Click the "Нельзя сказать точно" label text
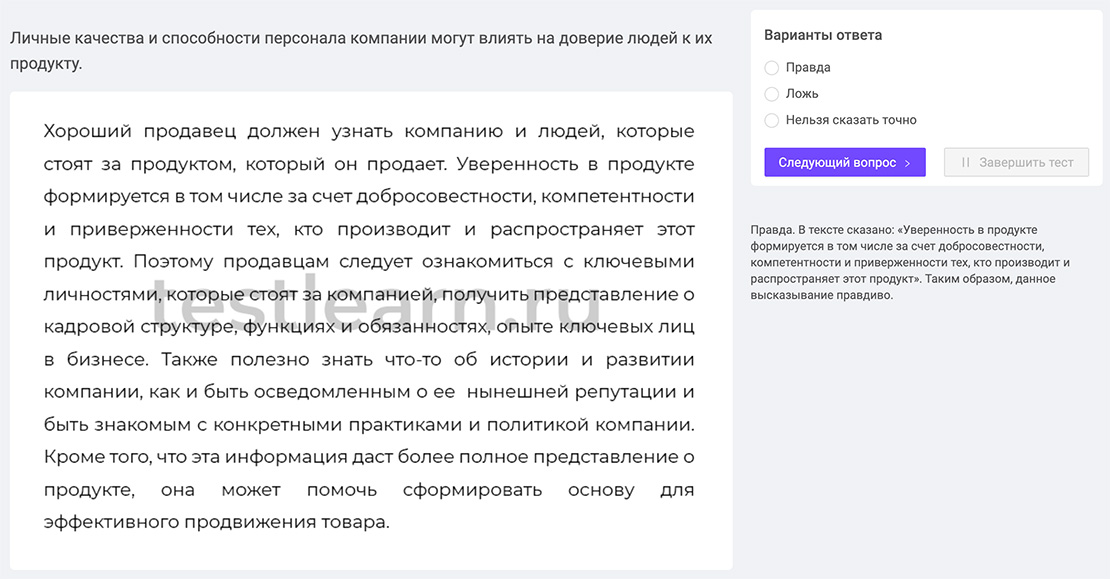 [x=851, y=120]
